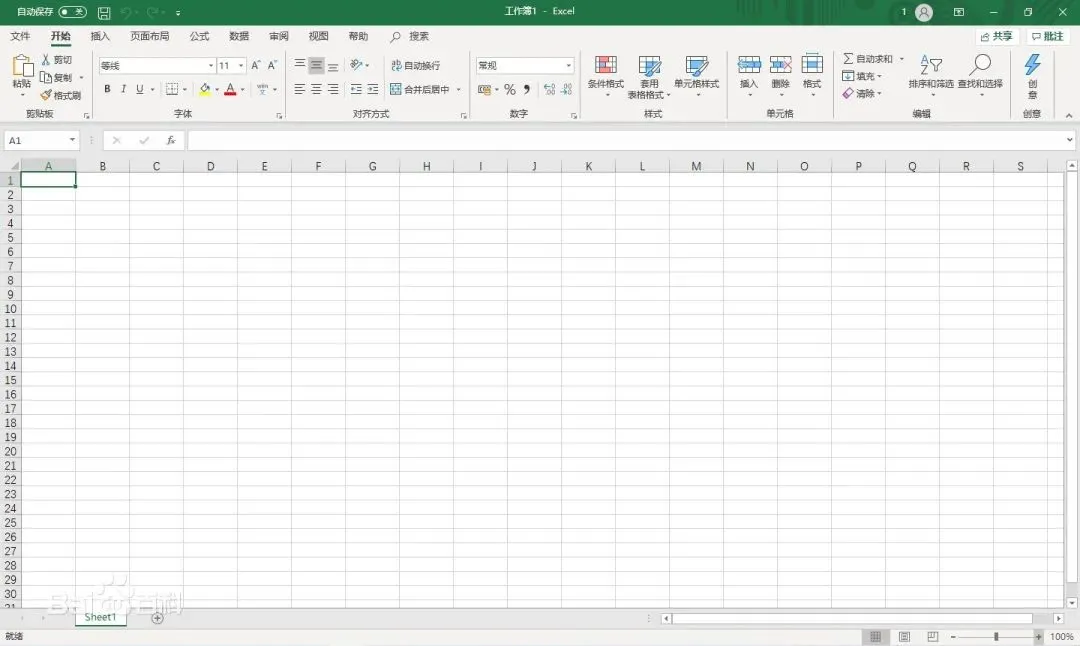Open the font name dropdown

click(211, 65)
